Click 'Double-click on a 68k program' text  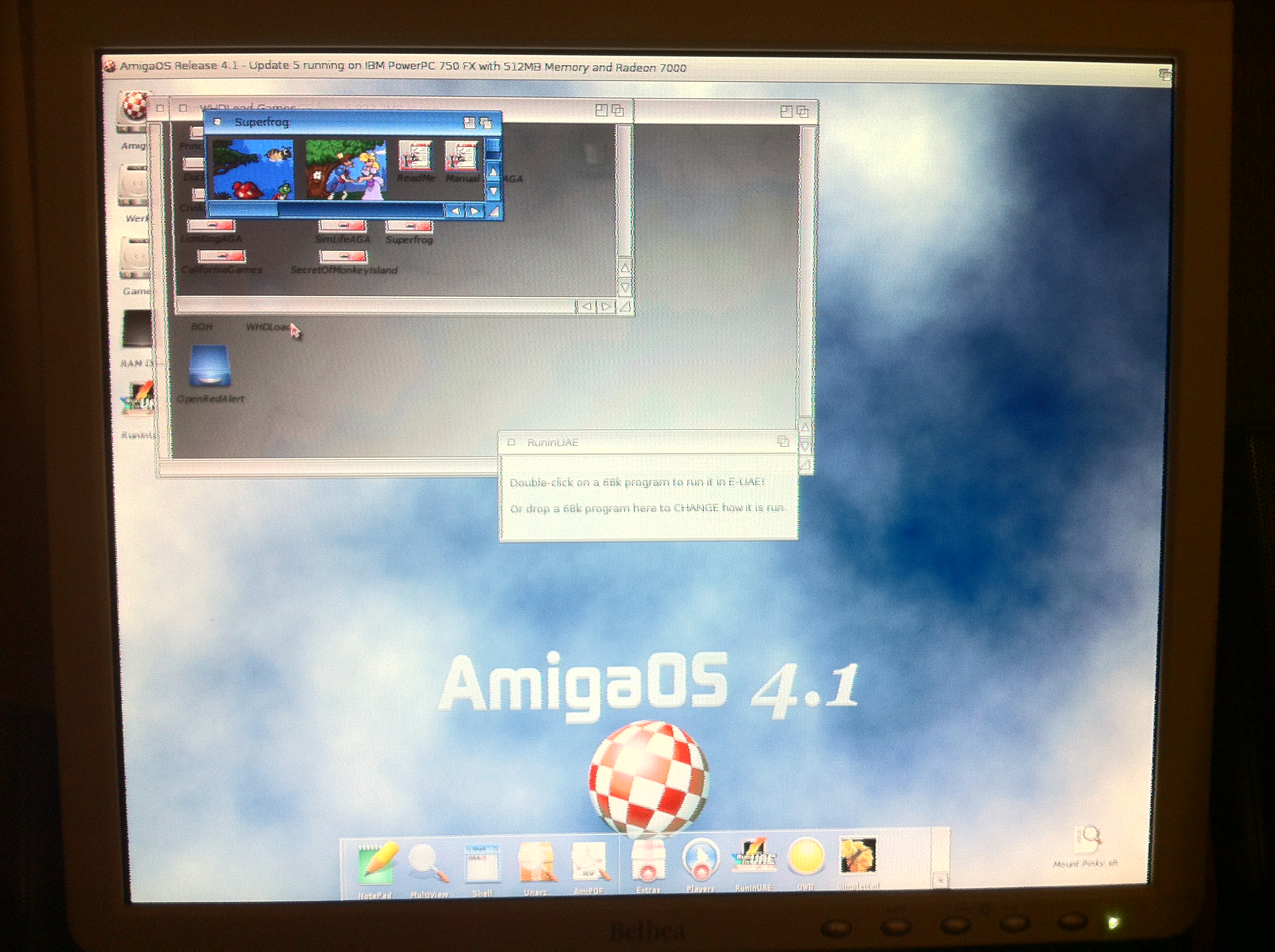point(637,482)
